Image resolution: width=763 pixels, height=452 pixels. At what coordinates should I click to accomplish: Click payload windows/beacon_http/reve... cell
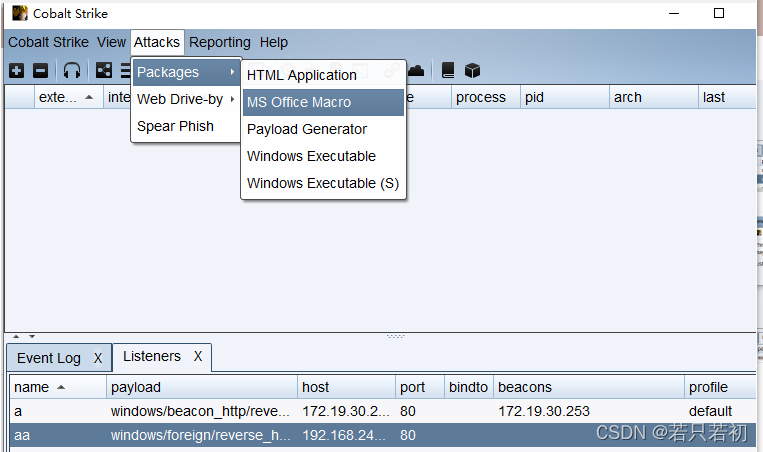200,412
